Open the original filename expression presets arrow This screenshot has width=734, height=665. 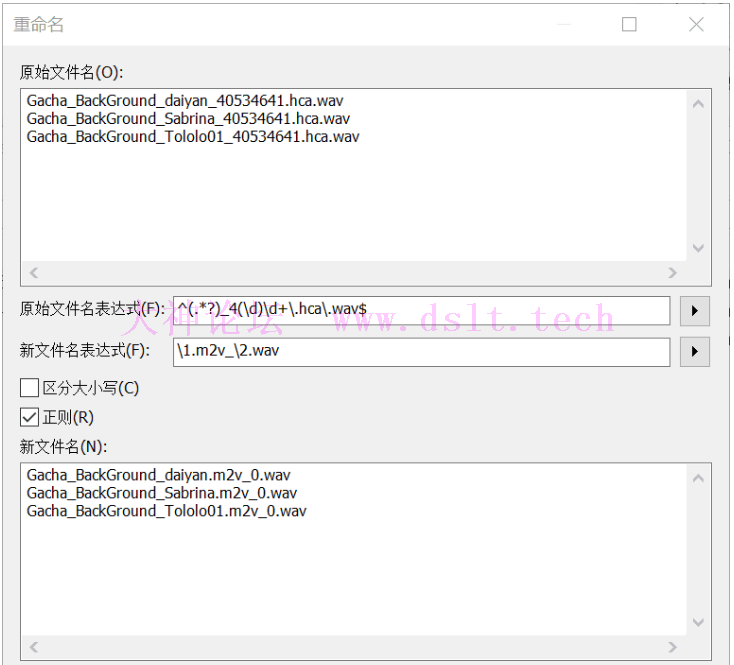[x=694, y=311]
